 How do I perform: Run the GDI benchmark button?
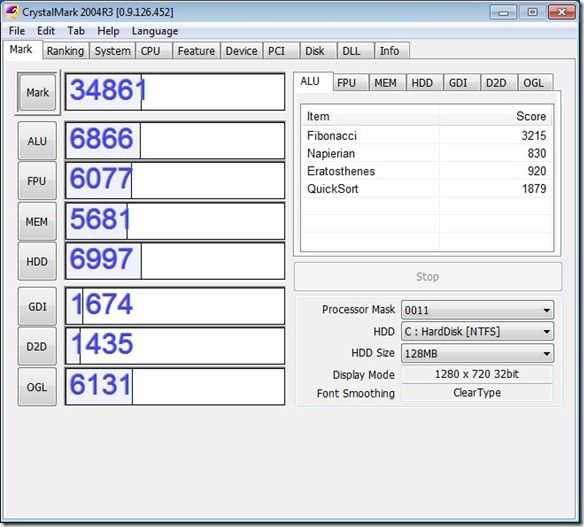click(x=37, y=307)
